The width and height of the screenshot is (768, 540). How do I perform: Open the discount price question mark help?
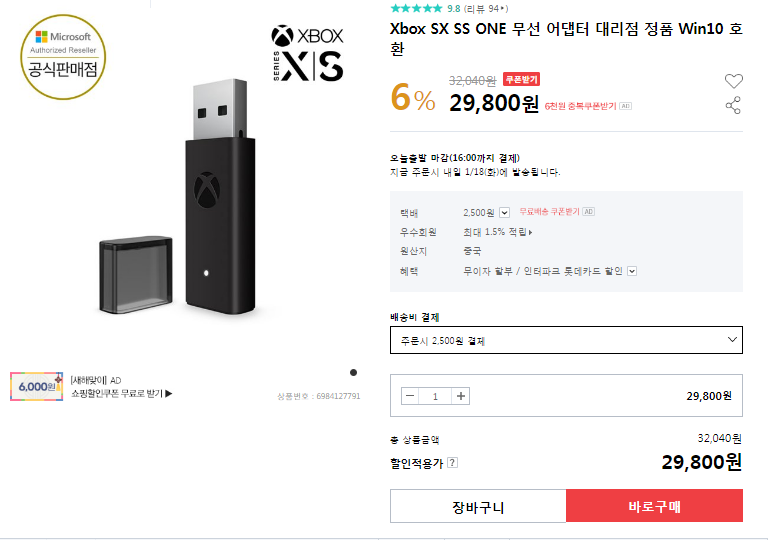453,463
